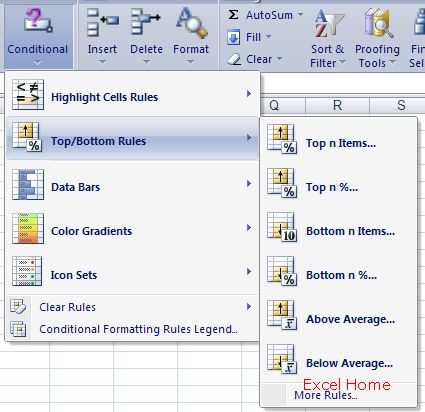Viewport: 425px width, 412px height.
Task: Choose Bottom n % menu entry
Action: (339, 275)
